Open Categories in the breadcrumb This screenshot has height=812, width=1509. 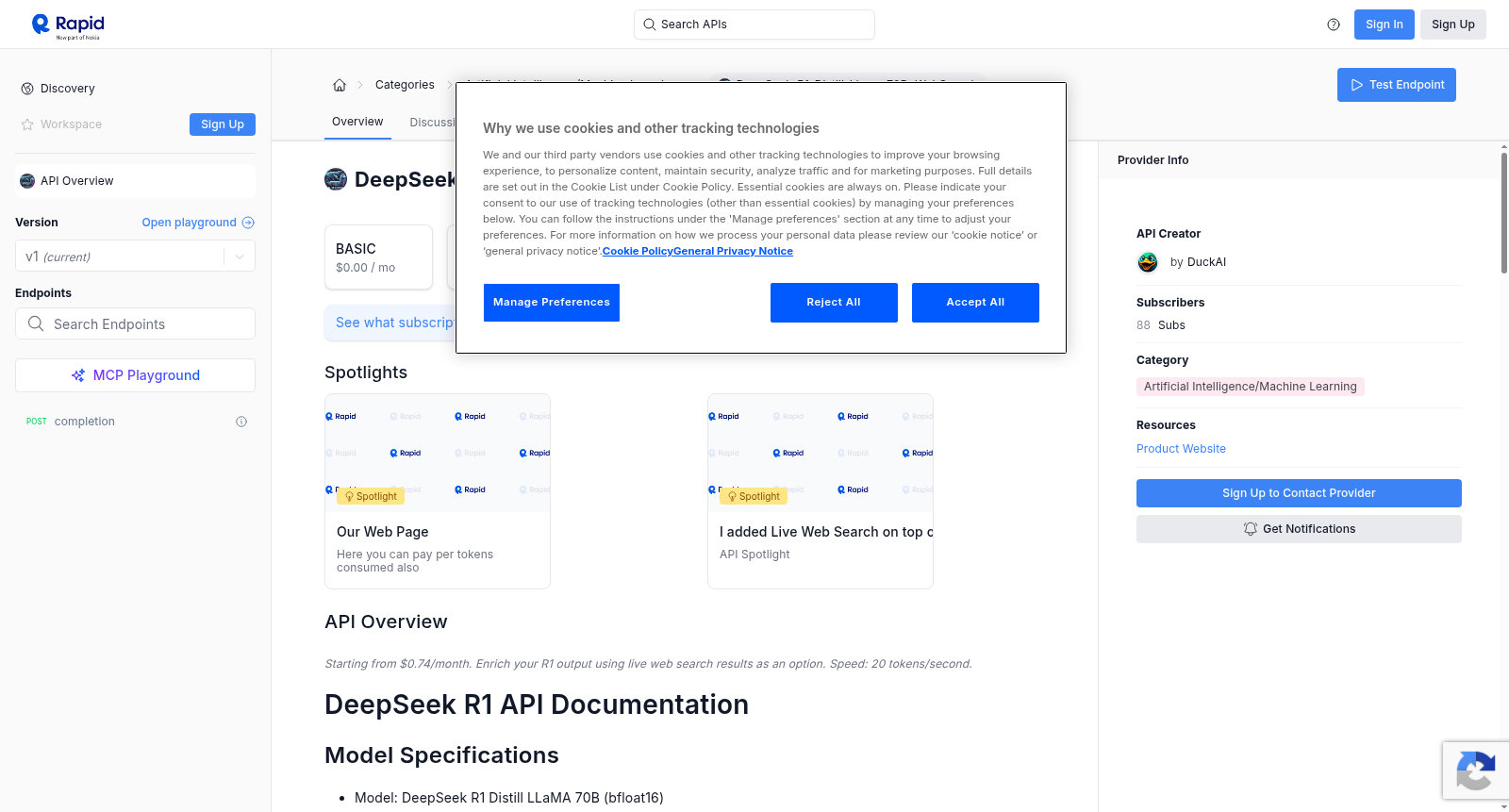pyautogui.click(x=405, y=85)
